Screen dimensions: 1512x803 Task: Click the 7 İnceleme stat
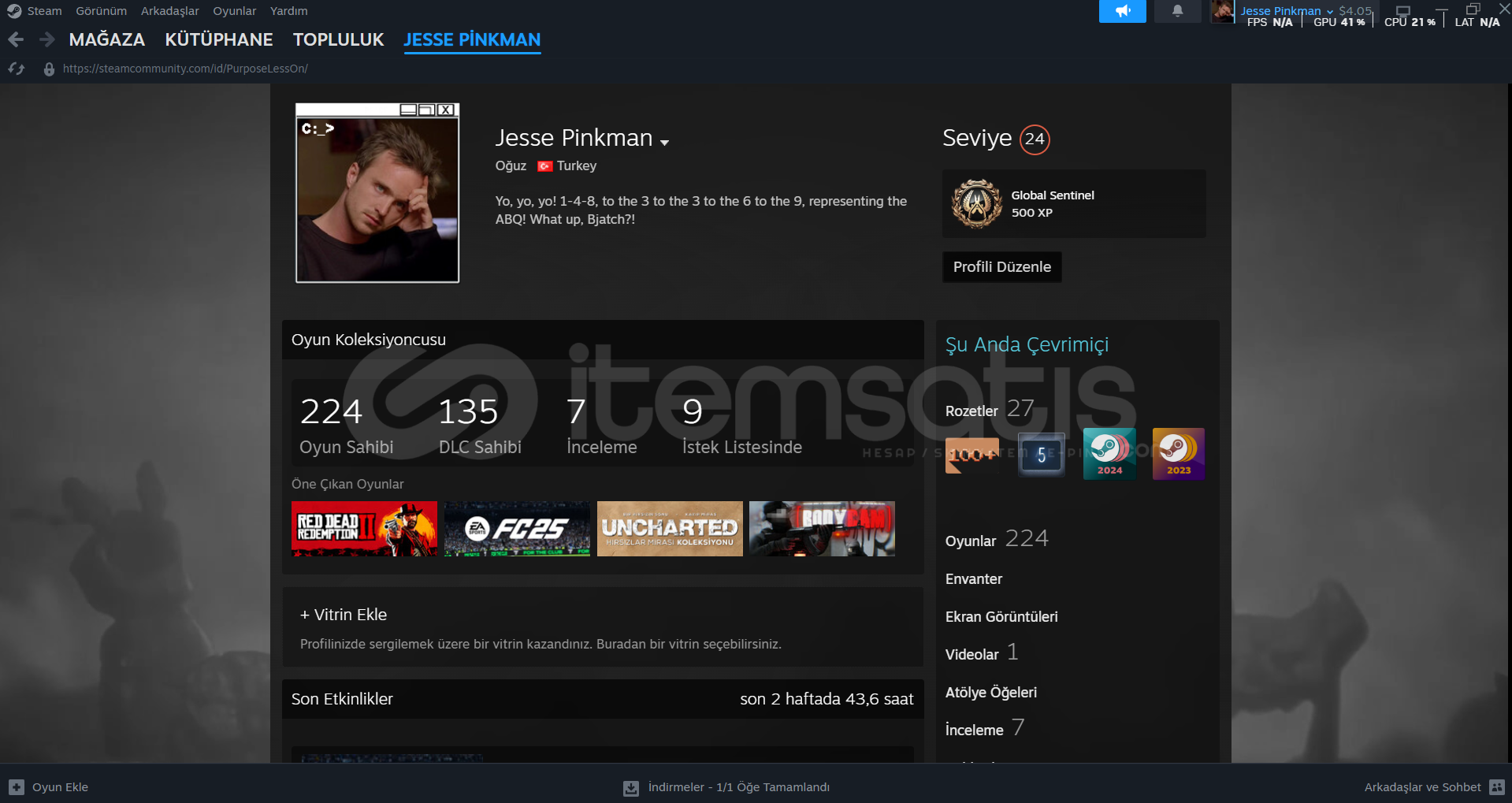pos(601,426)
